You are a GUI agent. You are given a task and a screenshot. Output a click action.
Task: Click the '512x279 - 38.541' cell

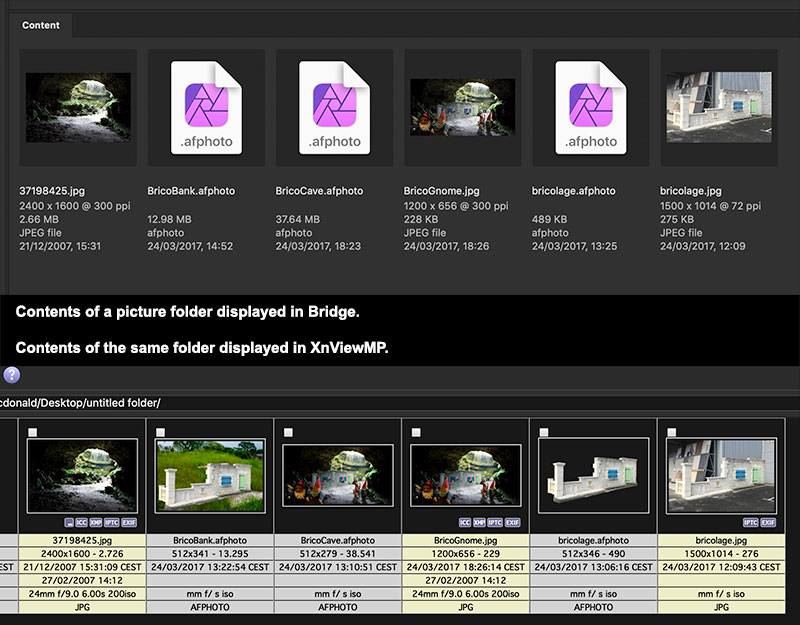point(338,554)
